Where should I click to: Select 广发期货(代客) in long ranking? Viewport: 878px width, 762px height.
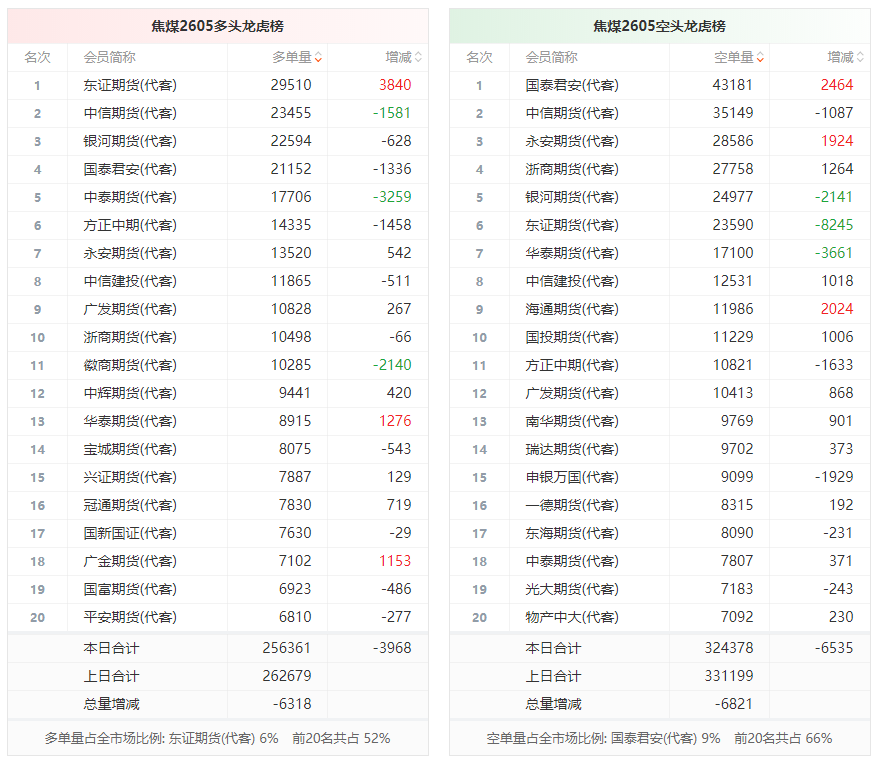(x=130, y=309)
